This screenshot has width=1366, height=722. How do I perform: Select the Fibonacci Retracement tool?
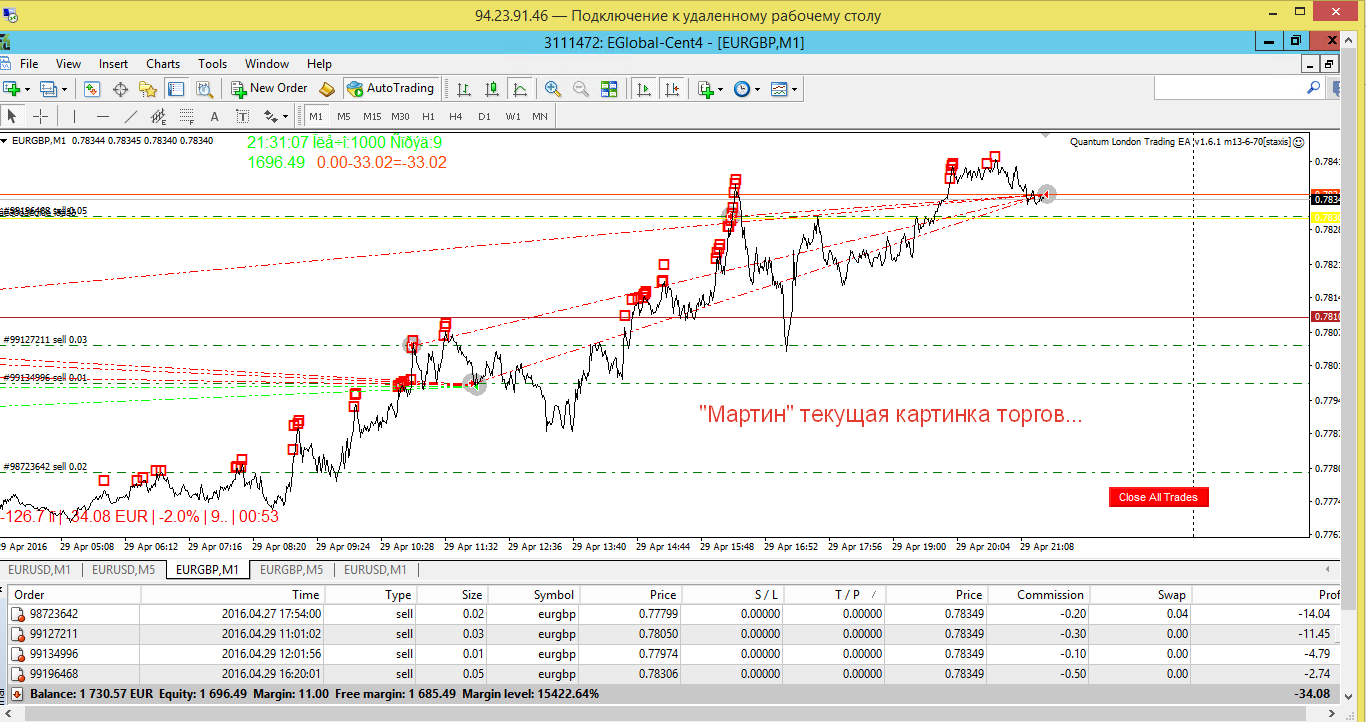coord(186,116)
